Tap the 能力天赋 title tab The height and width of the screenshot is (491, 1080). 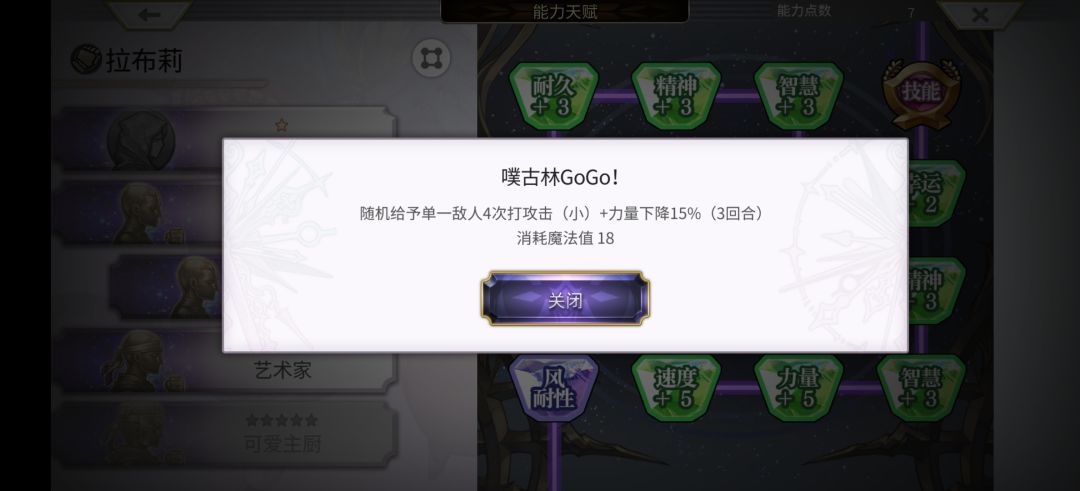point(565,12)
